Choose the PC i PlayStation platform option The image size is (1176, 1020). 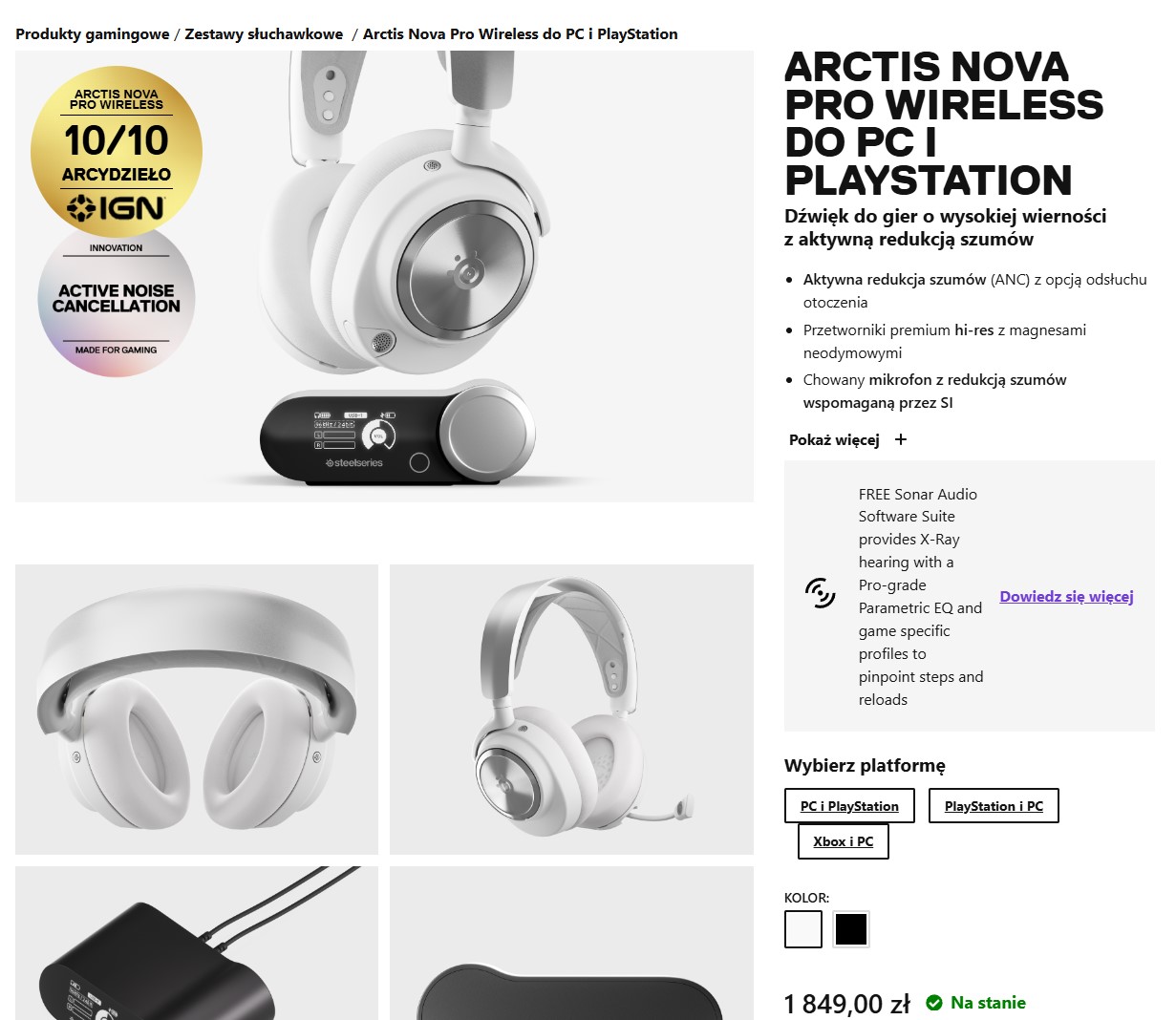click(x=849, y=806)
